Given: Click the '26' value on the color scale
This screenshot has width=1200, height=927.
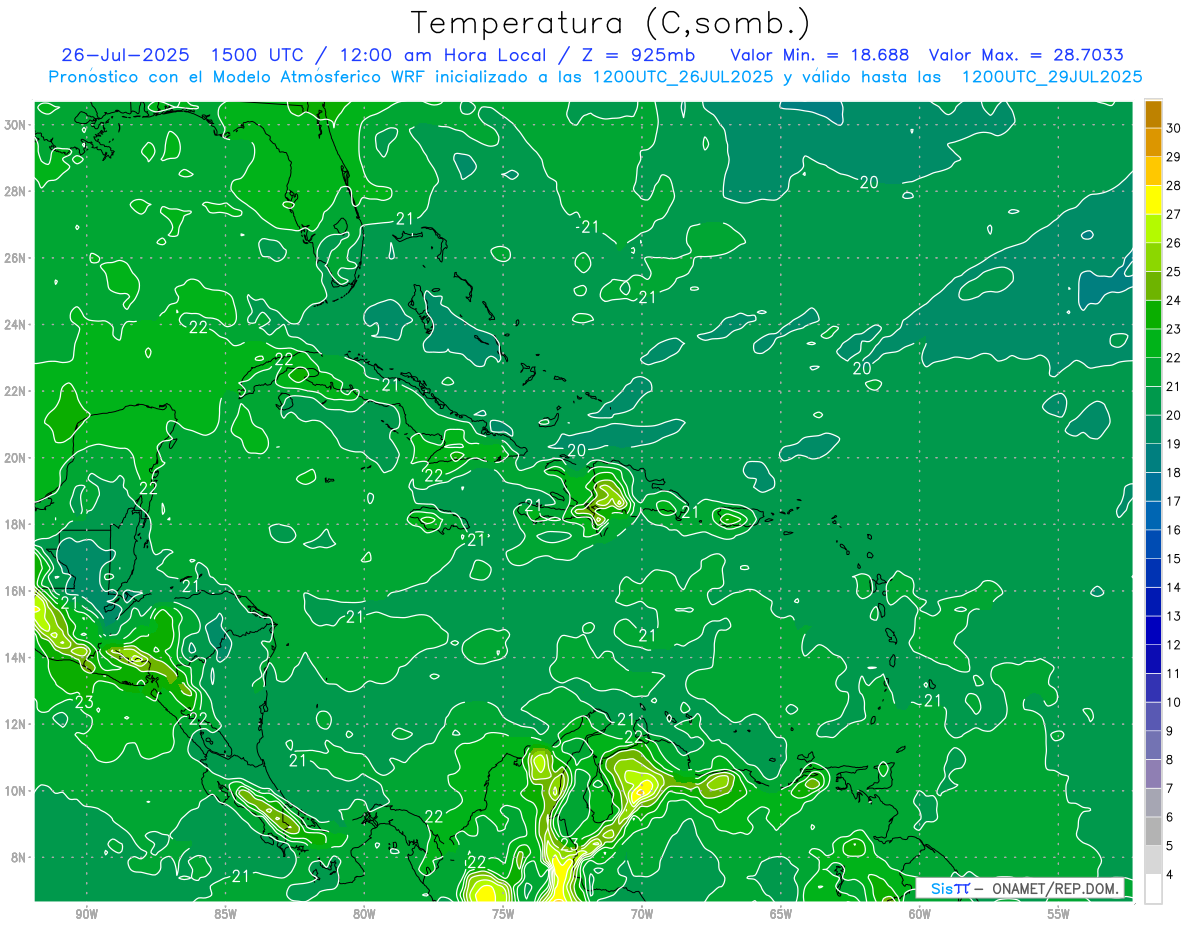Looking at the screenshot, I should 1174,243.
